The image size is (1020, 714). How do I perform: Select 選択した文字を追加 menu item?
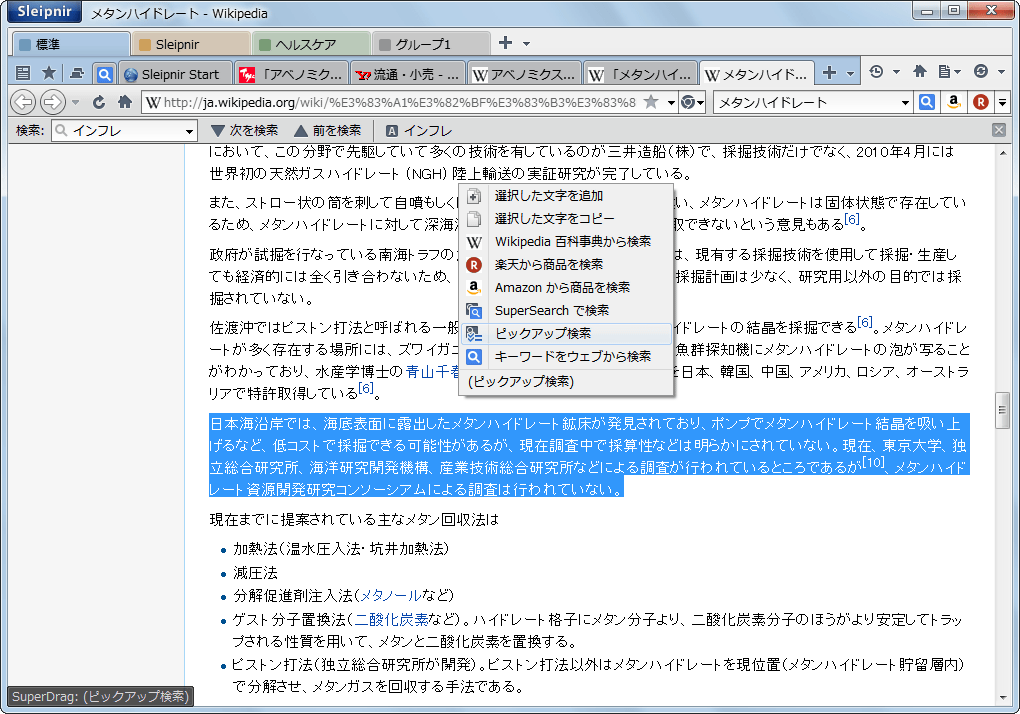click(x=566, y=196)
